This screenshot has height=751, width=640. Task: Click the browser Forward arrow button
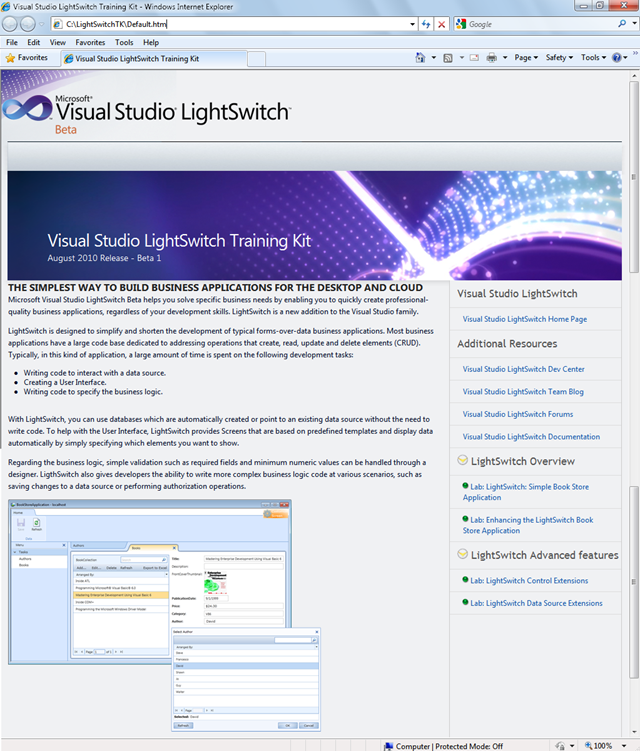click(x=28, y=24)
